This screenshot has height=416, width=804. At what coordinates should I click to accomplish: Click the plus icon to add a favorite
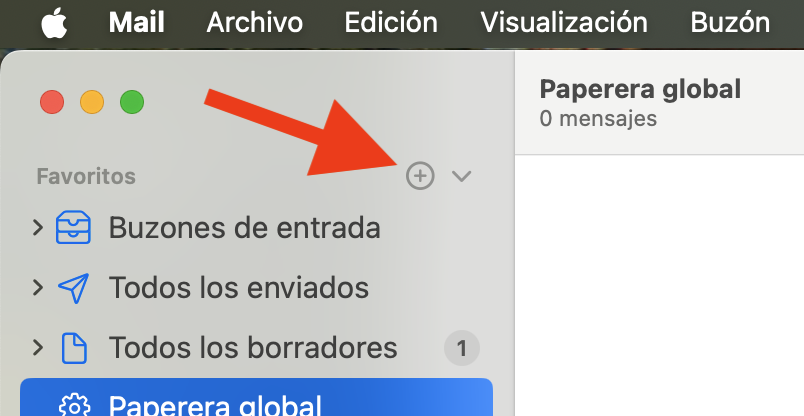coord(420,176)
